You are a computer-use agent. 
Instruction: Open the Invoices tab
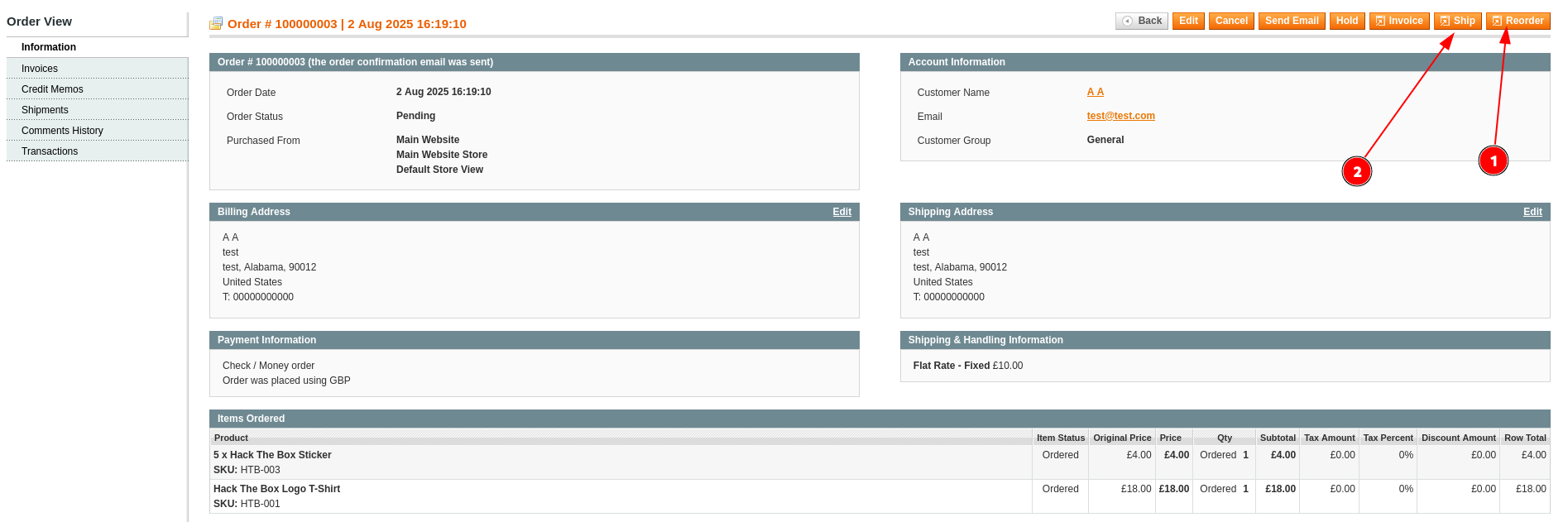(x=40, y=69)
